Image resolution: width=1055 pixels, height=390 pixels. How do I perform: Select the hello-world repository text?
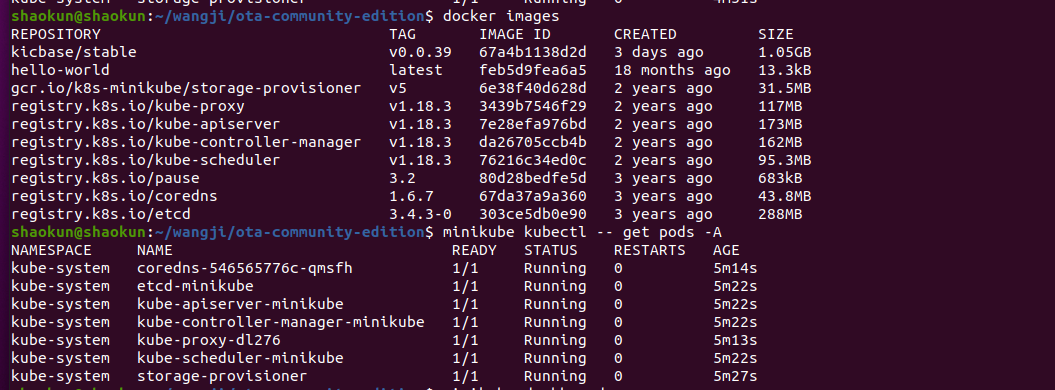pos(61,70)
